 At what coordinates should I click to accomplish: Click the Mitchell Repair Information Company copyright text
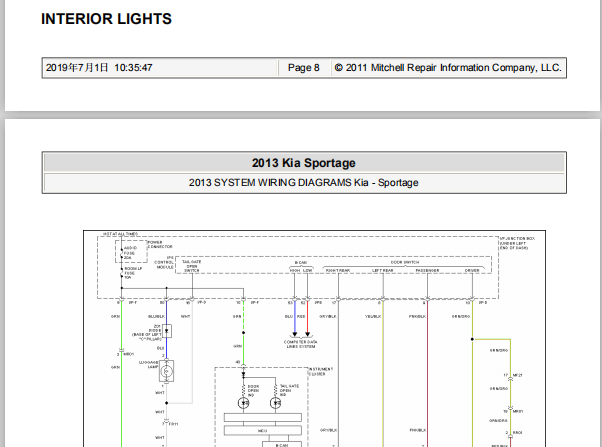coord(448,68)
